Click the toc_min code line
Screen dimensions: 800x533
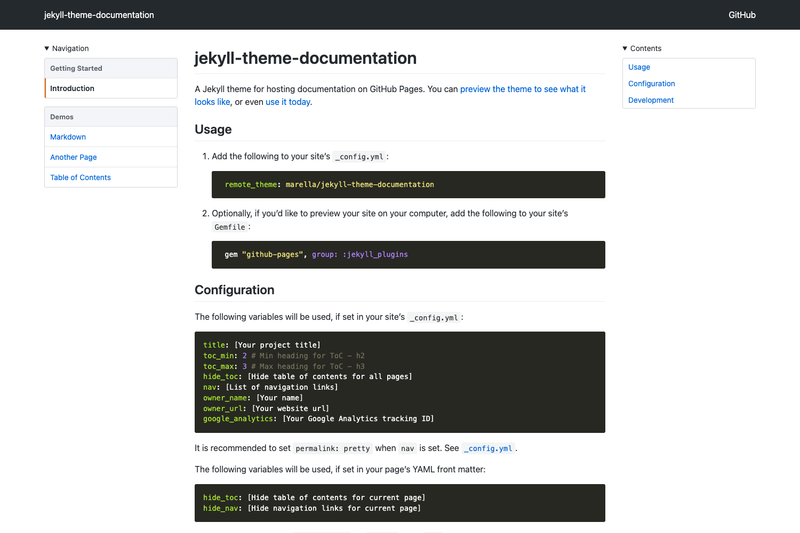(284, 356)
